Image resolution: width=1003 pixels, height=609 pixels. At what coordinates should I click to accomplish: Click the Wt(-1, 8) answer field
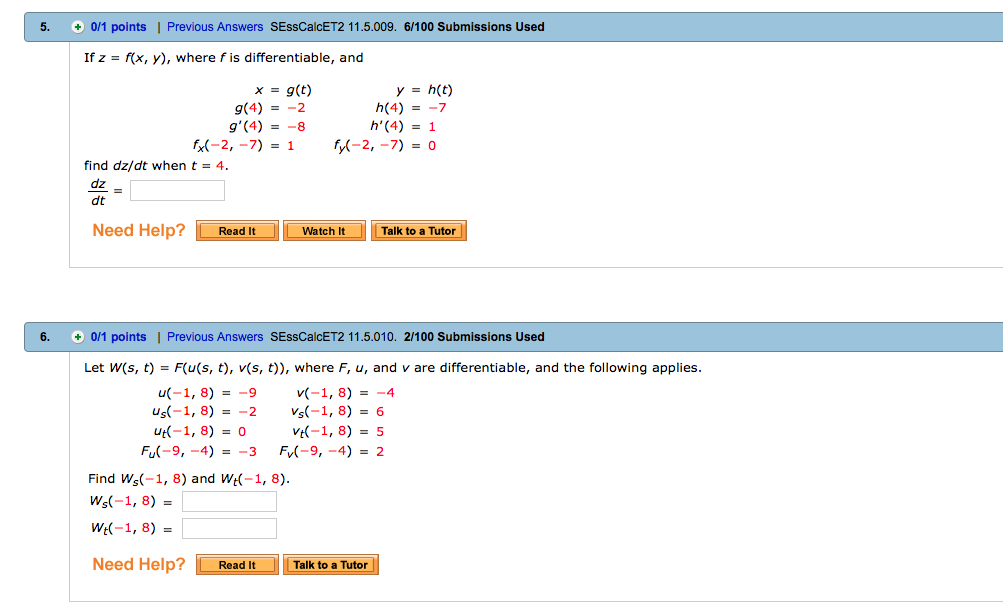(x=228, y=527)
